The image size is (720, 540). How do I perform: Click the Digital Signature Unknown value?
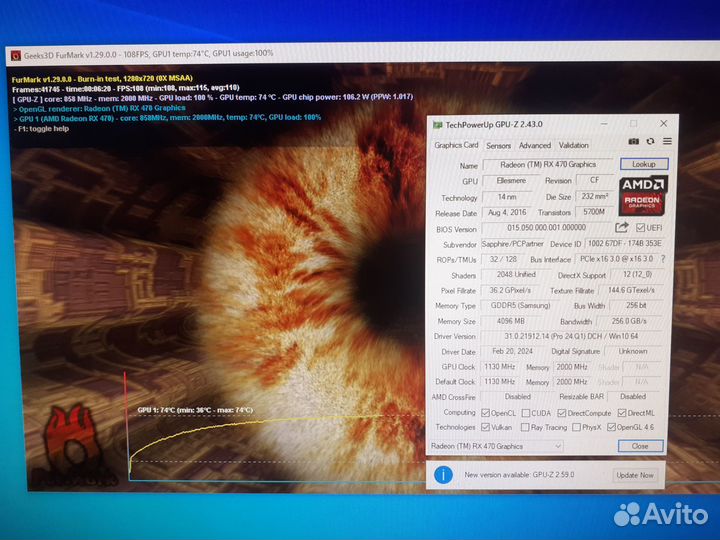633,351
